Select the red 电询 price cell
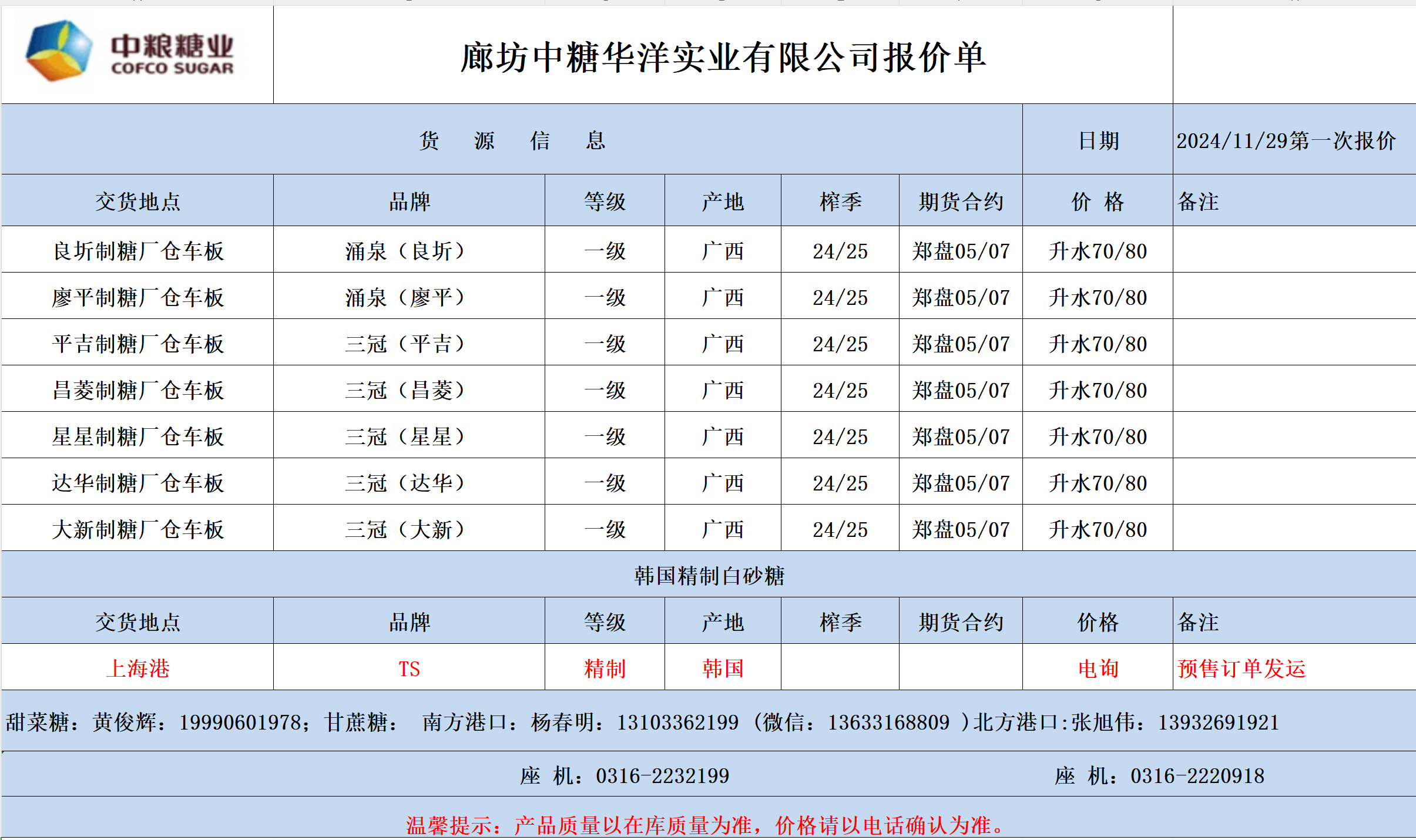This screenshot has height=840, width=1416. tap(1098, 668)
